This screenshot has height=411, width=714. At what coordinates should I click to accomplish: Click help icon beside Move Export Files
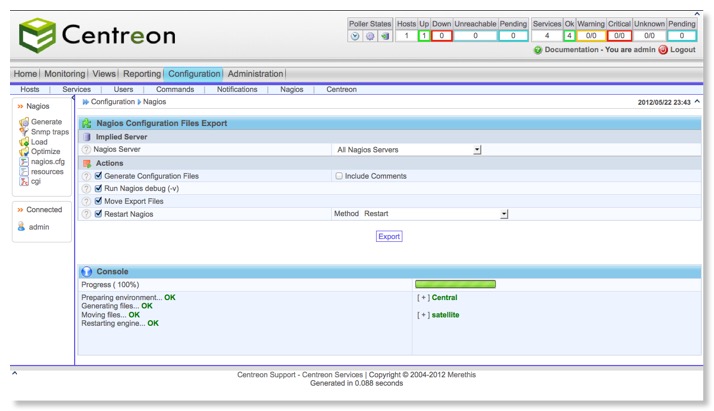tap(86, 201)
